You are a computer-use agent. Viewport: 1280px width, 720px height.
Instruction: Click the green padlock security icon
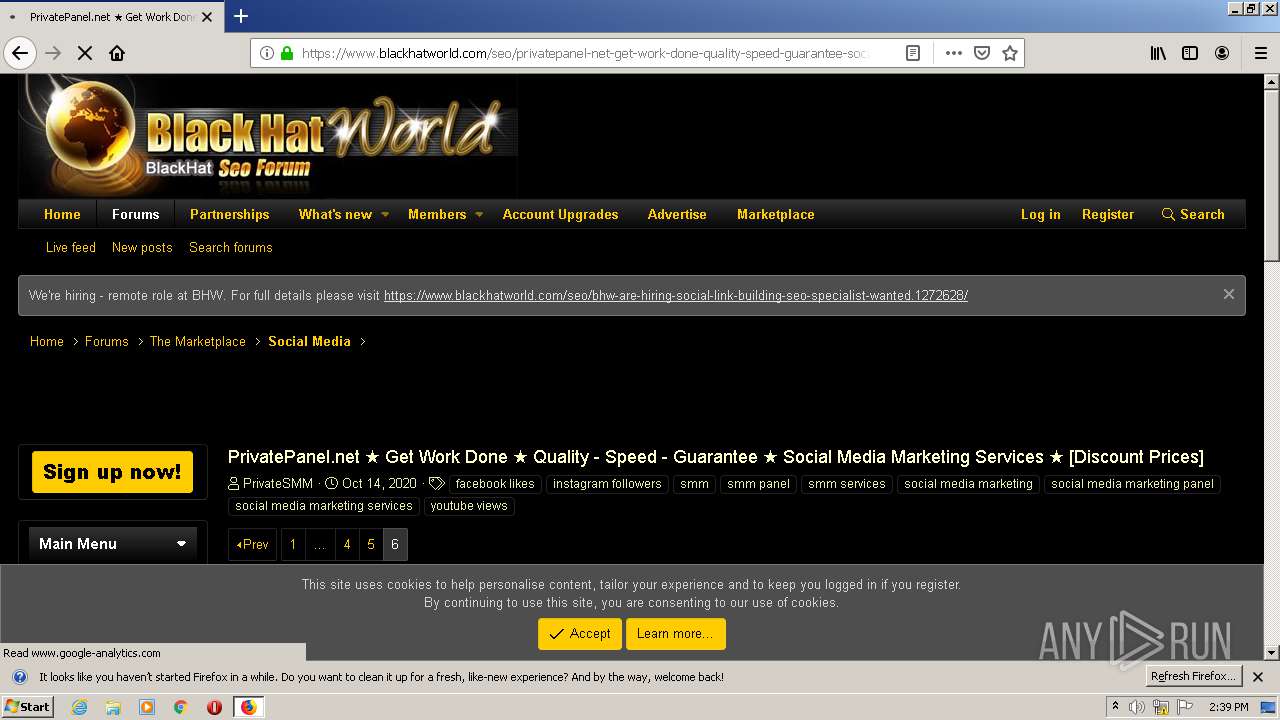287,53
